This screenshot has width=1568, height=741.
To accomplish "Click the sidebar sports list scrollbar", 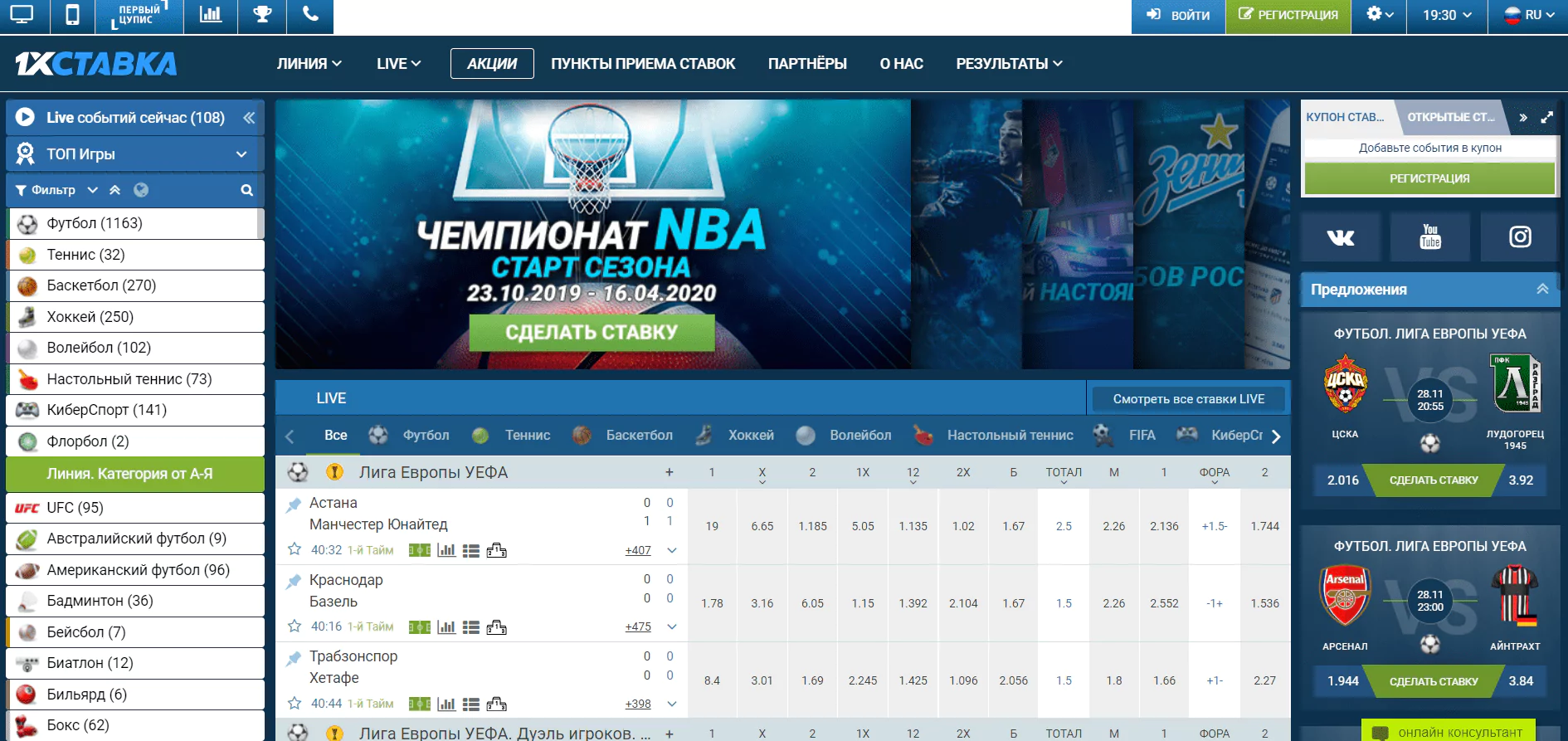I will coord(261,224).
